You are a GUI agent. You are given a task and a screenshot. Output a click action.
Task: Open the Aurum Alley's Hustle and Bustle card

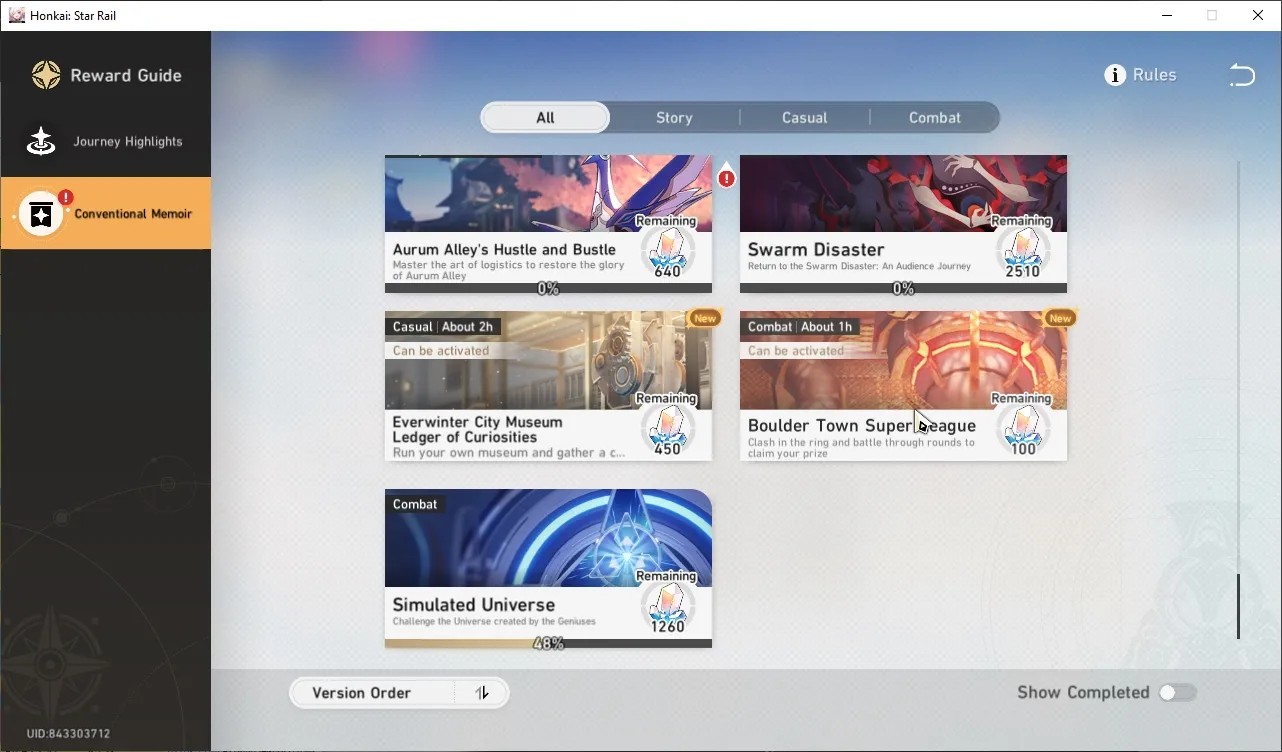tap(548, 224)
